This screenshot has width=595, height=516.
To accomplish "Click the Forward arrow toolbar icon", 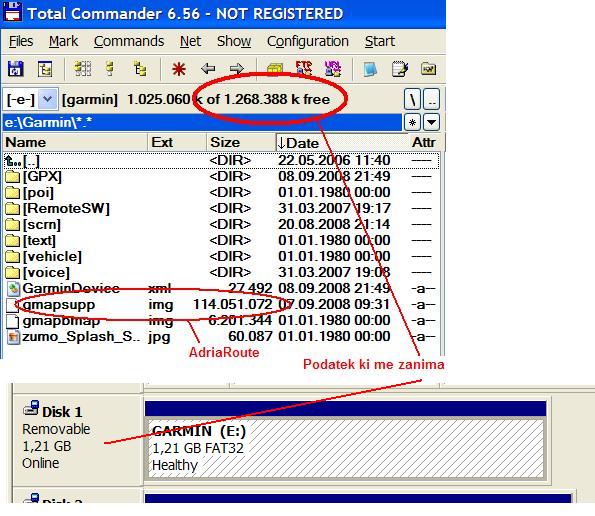I will (x=236, y=69).
